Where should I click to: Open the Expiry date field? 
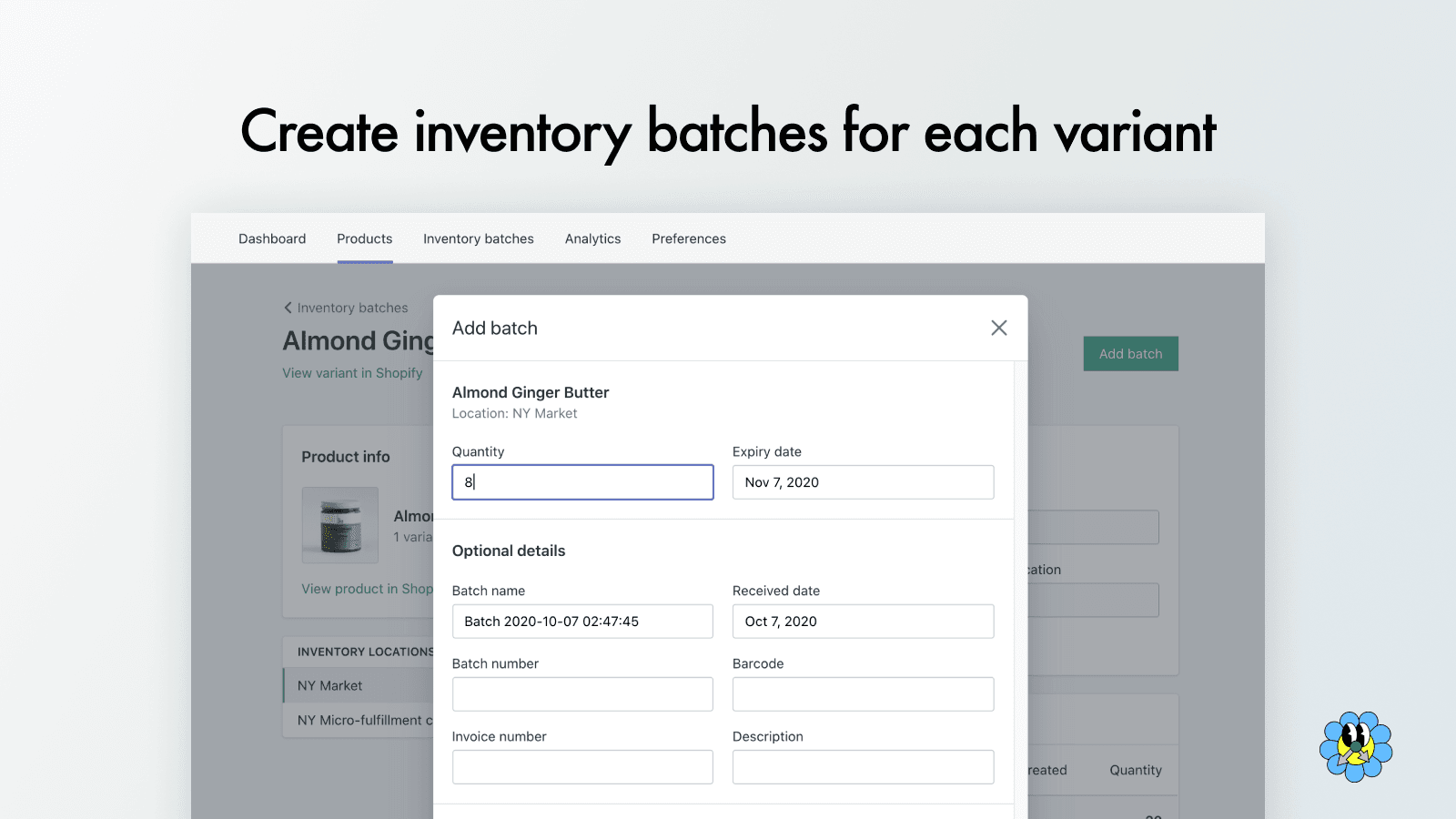[x=863, y=482]
